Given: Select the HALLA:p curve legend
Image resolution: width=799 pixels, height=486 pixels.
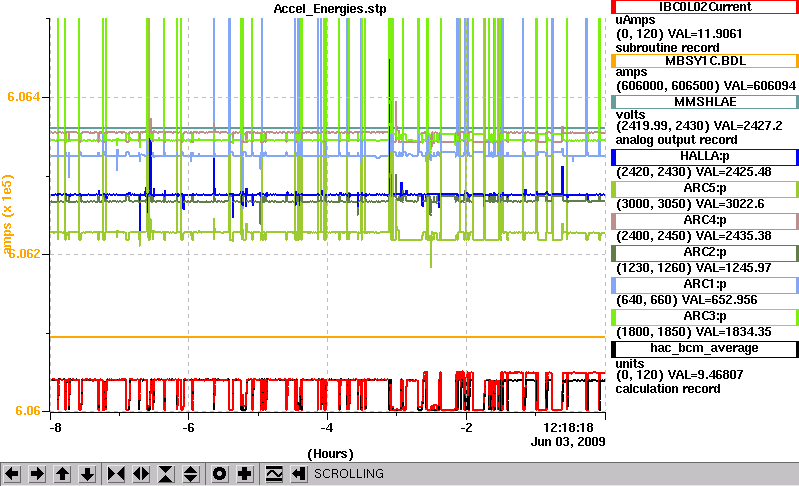Looking at the screenshot, I should tap(705, 157).
